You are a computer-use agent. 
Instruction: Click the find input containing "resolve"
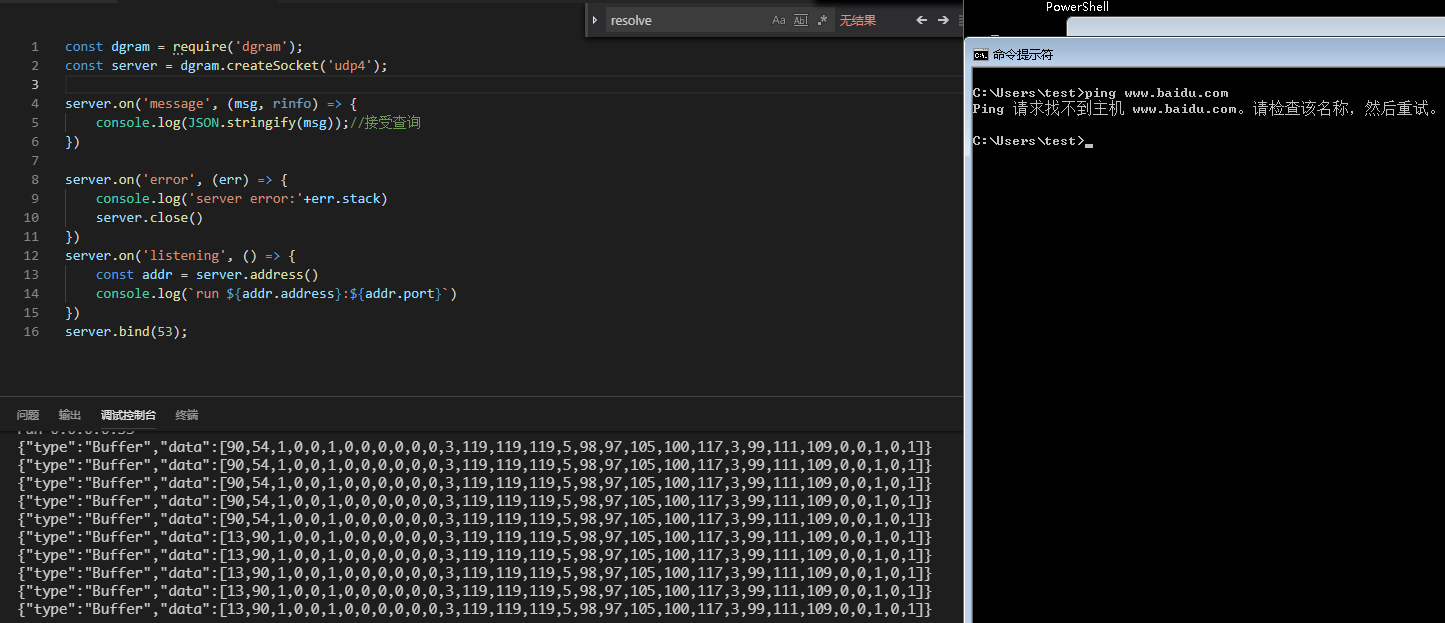[x=686, y=20]
